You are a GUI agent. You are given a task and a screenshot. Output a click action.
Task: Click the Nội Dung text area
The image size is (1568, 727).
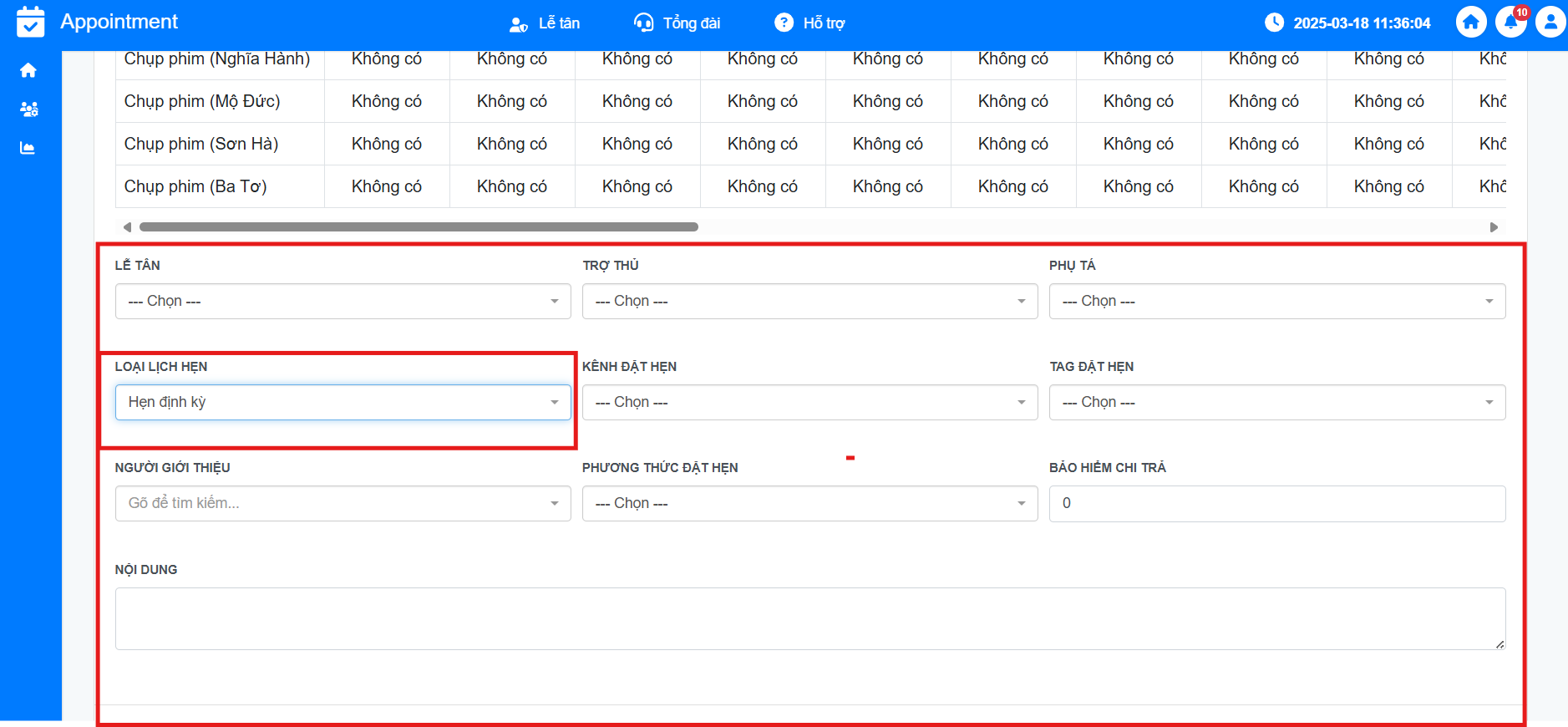809,618
